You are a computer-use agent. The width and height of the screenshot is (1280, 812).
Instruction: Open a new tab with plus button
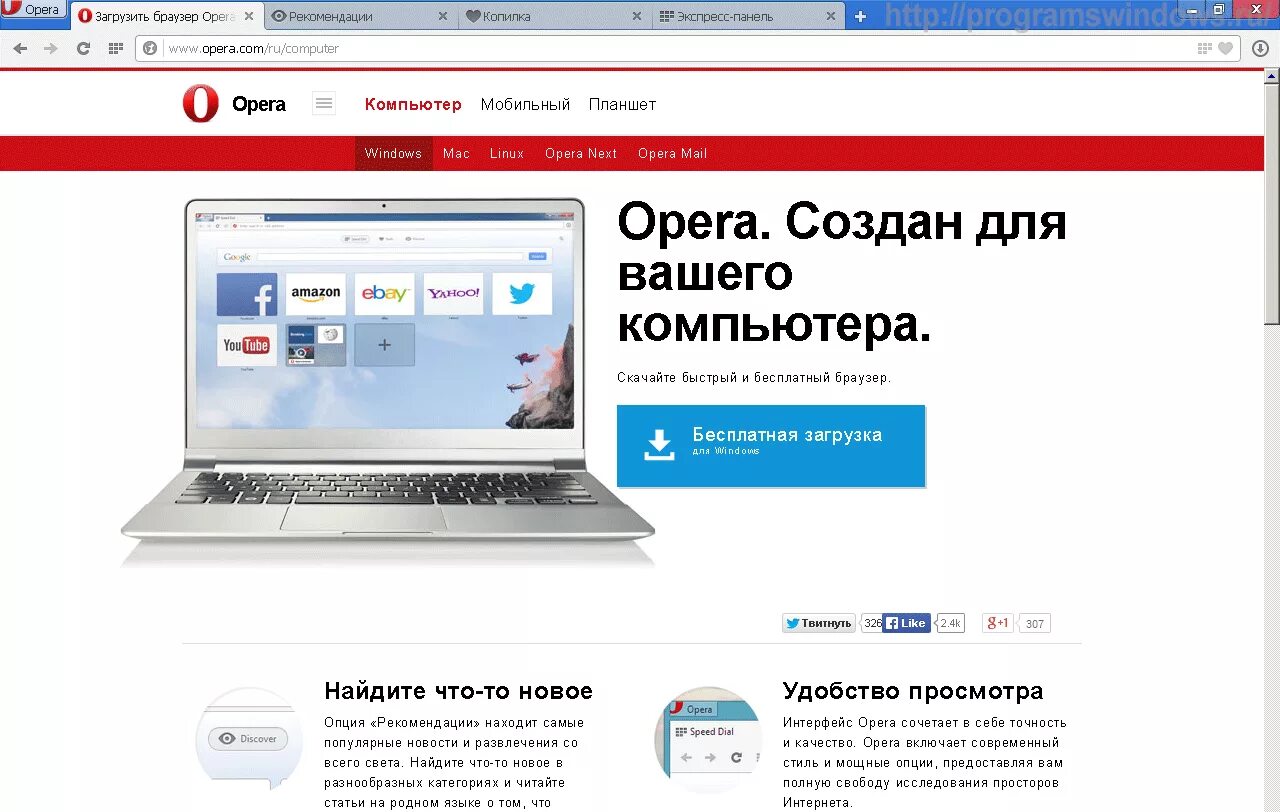pos(860,16)
